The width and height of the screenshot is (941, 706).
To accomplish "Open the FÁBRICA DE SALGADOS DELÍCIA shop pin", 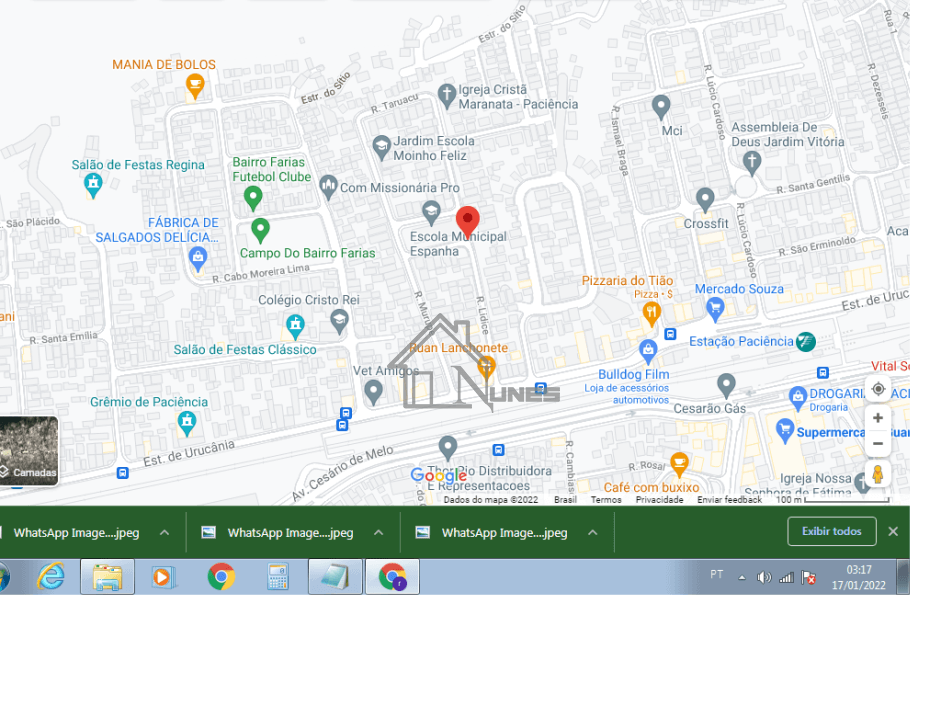I will point(197,259).
